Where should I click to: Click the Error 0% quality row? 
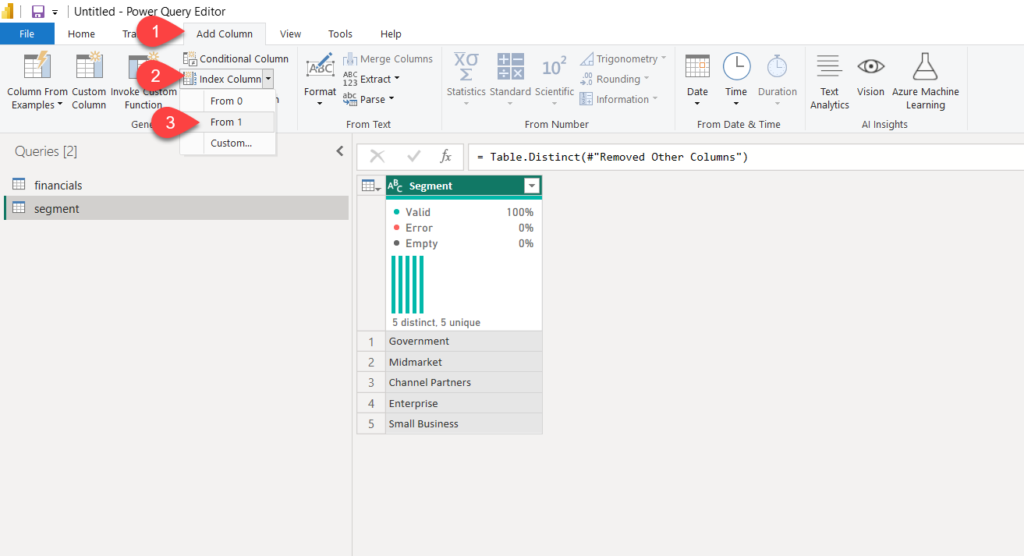463,228
